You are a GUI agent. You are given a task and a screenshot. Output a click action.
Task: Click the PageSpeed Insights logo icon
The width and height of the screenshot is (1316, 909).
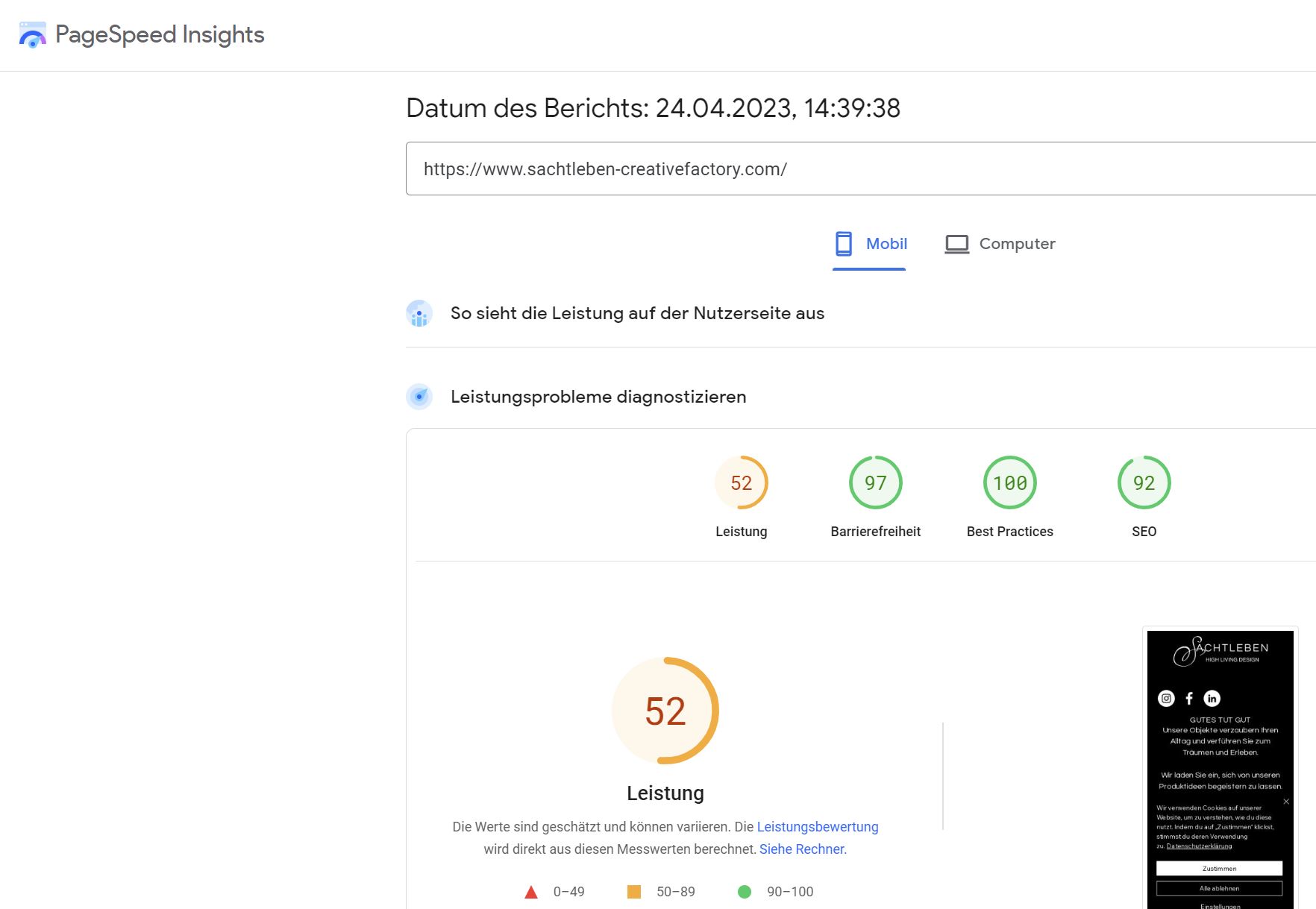point(32,35)
